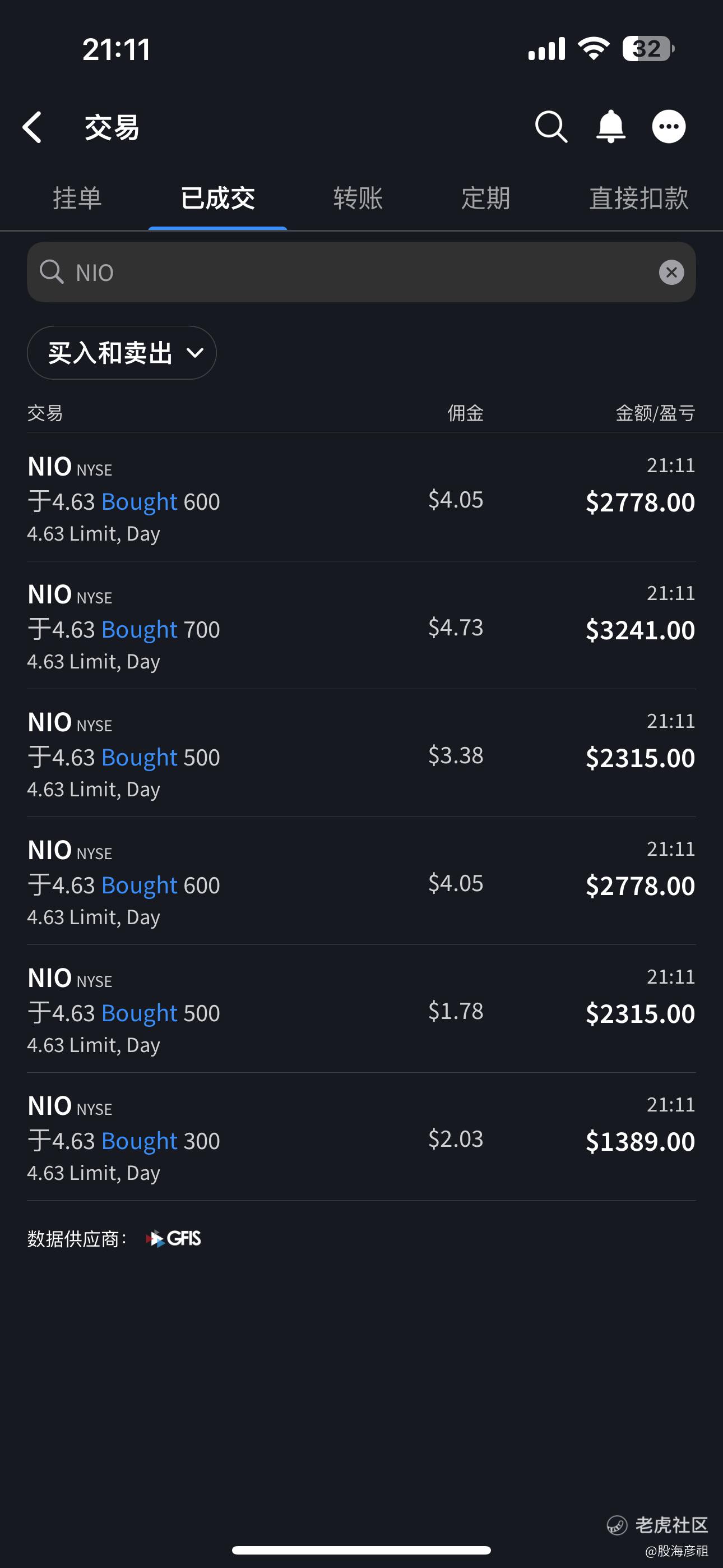
Task: Focus the NIO search input field
Action: click(361, 272)
